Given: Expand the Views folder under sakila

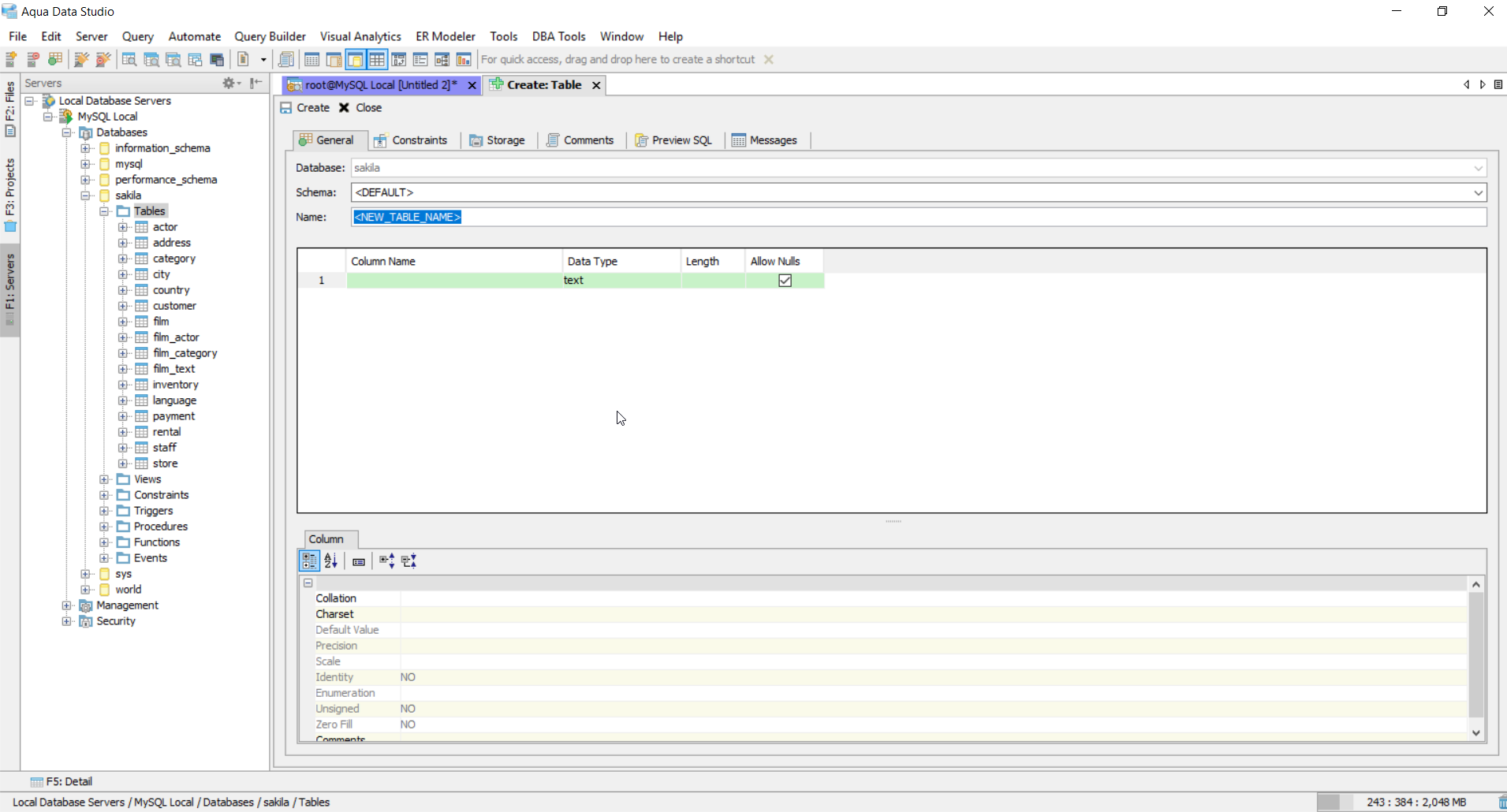Looking at the screenshot, I should pos(104,479).
